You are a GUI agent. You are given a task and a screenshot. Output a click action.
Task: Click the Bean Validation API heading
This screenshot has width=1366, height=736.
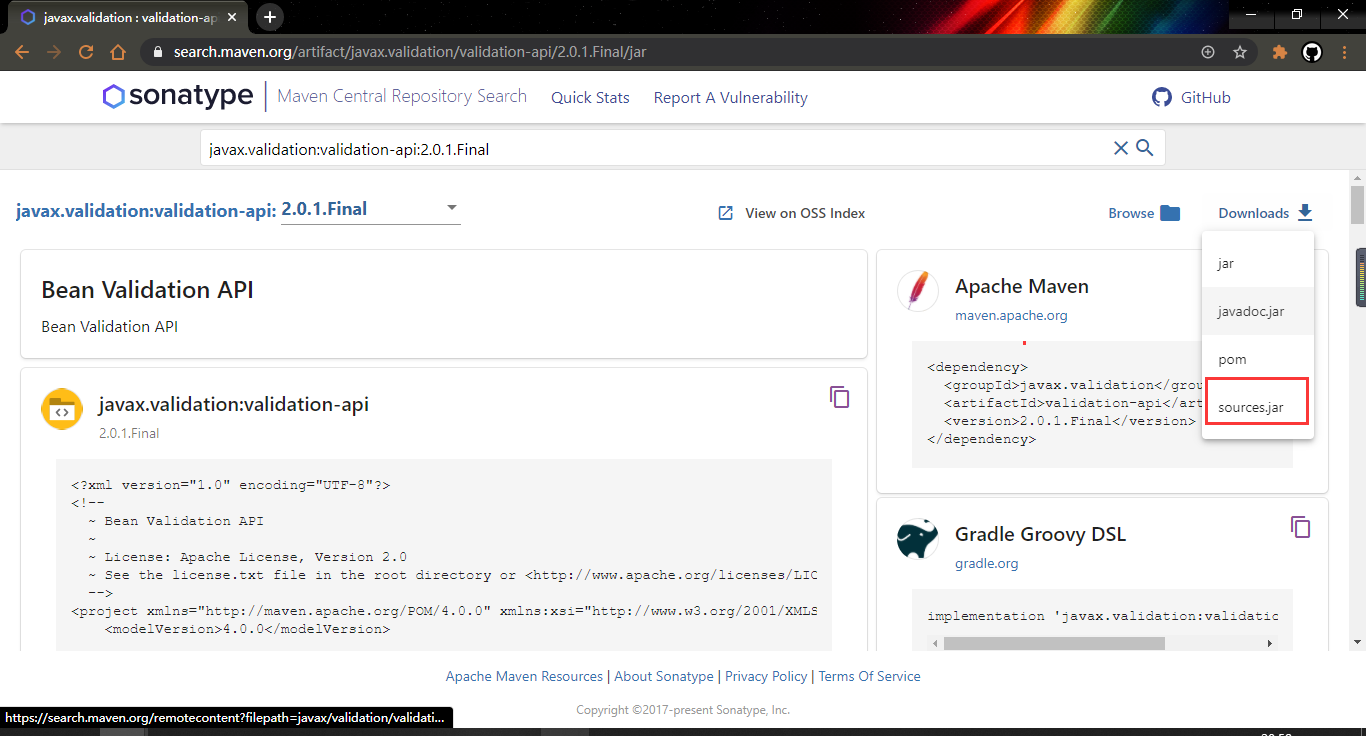coord(147,290)
